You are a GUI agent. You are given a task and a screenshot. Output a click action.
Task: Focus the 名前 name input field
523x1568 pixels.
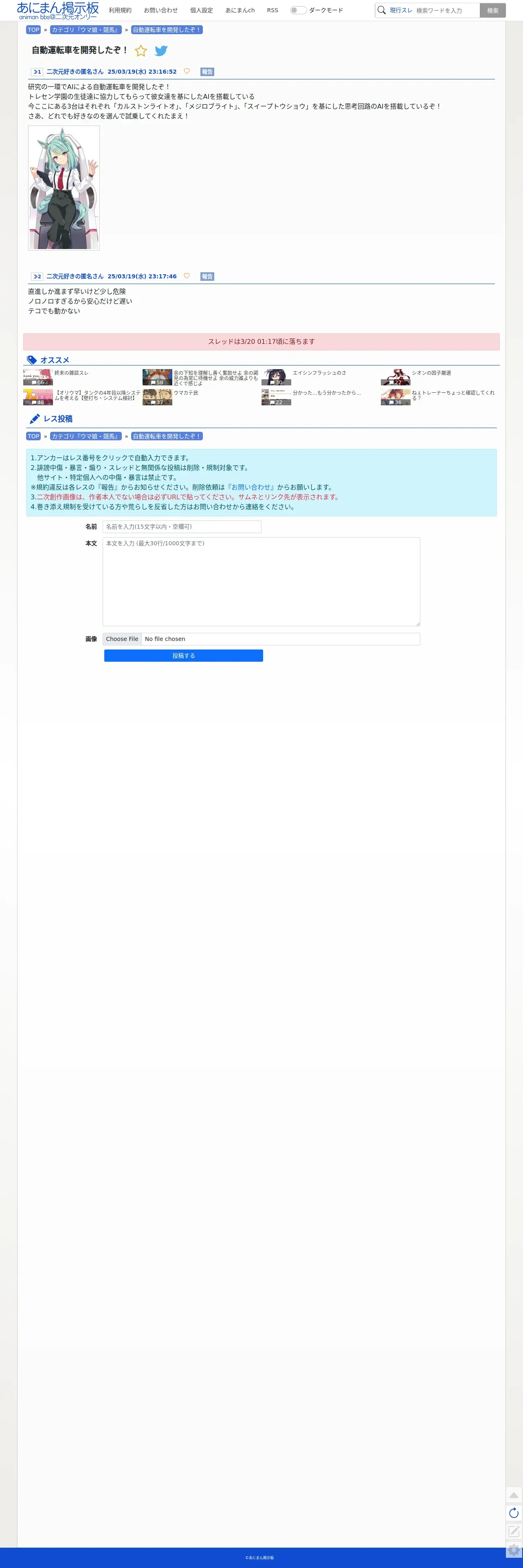pyautogui.click(x=182, y=527)
